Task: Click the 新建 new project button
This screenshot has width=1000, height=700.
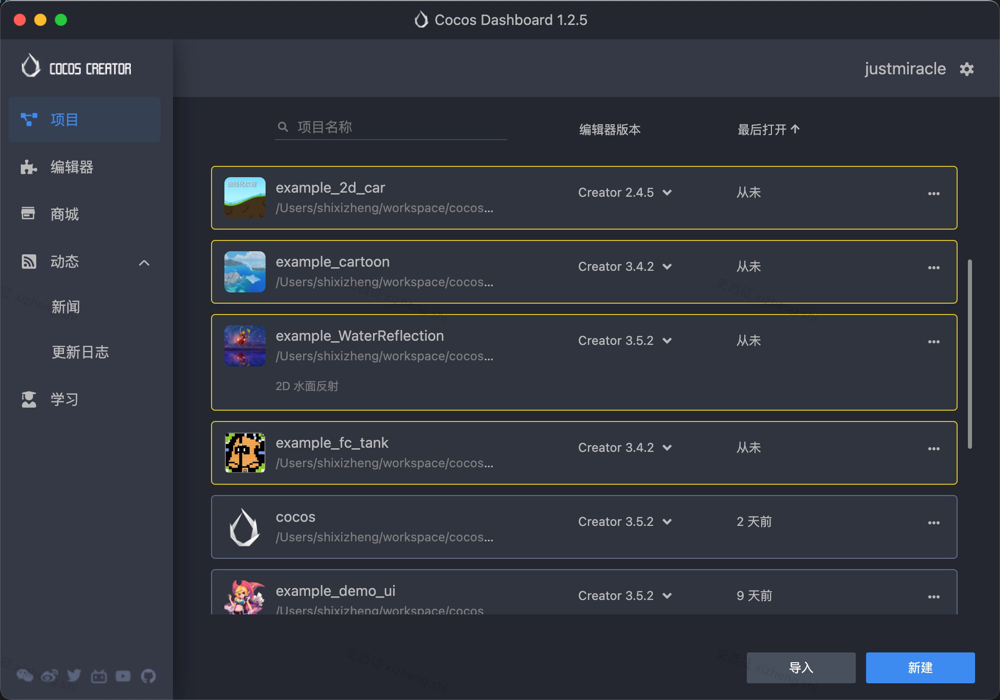Action: [920, 667]
